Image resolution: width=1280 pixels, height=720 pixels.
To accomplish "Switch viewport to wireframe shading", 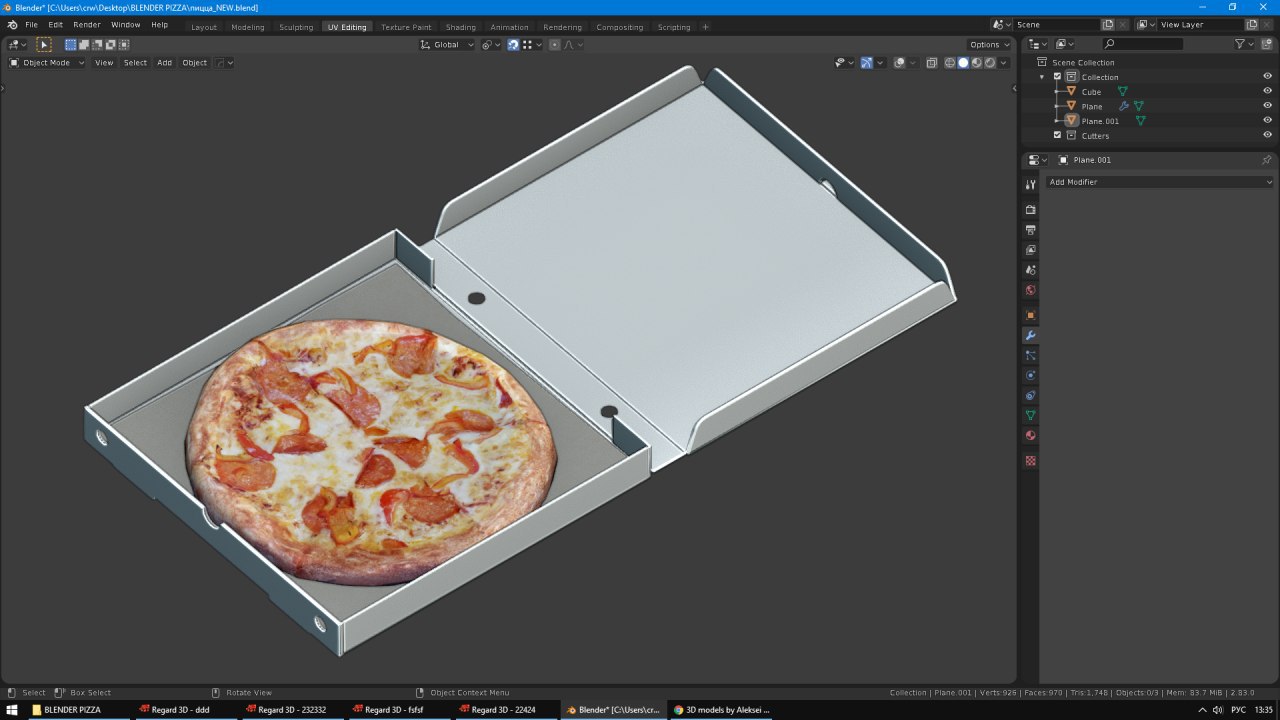I will [x=950, y=62].
